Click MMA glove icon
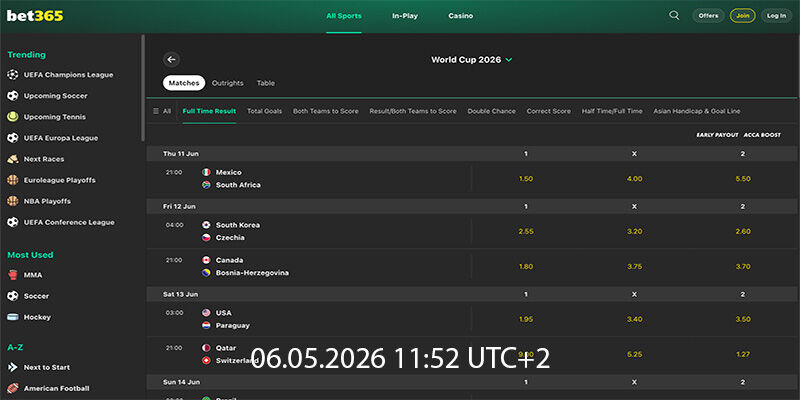 (13, 275)
